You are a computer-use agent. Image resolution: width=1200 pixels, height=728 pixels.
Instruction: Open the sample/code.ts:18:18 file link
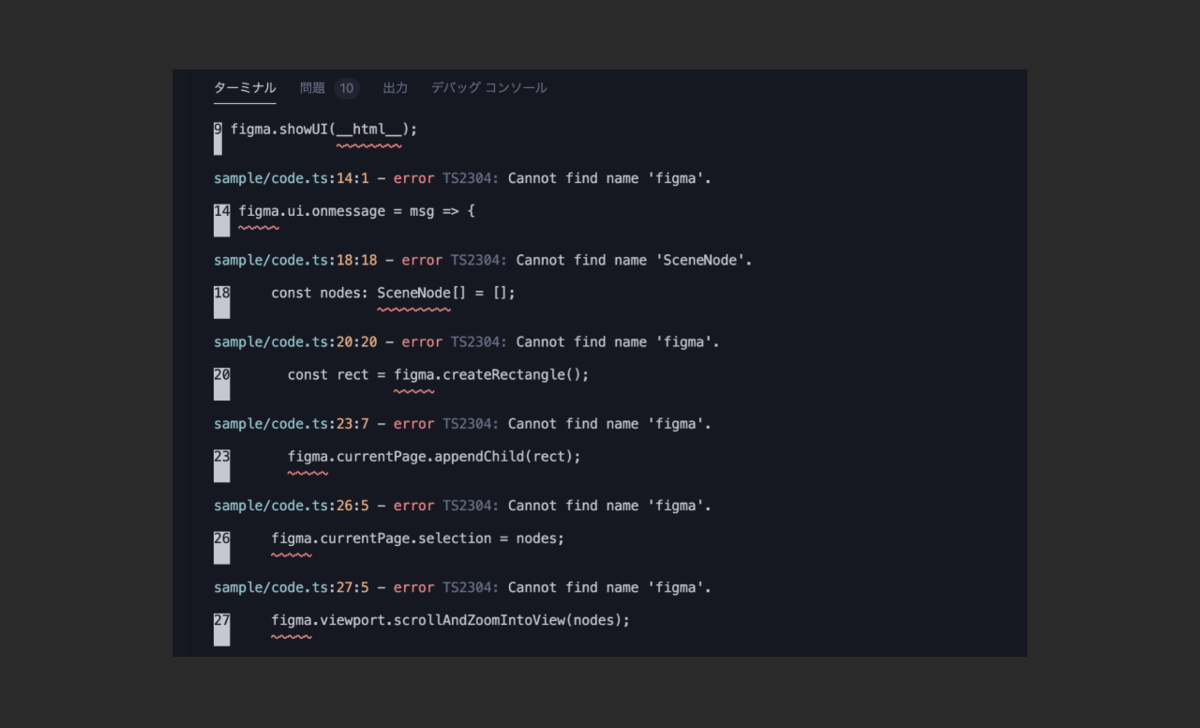pos(296,260)
